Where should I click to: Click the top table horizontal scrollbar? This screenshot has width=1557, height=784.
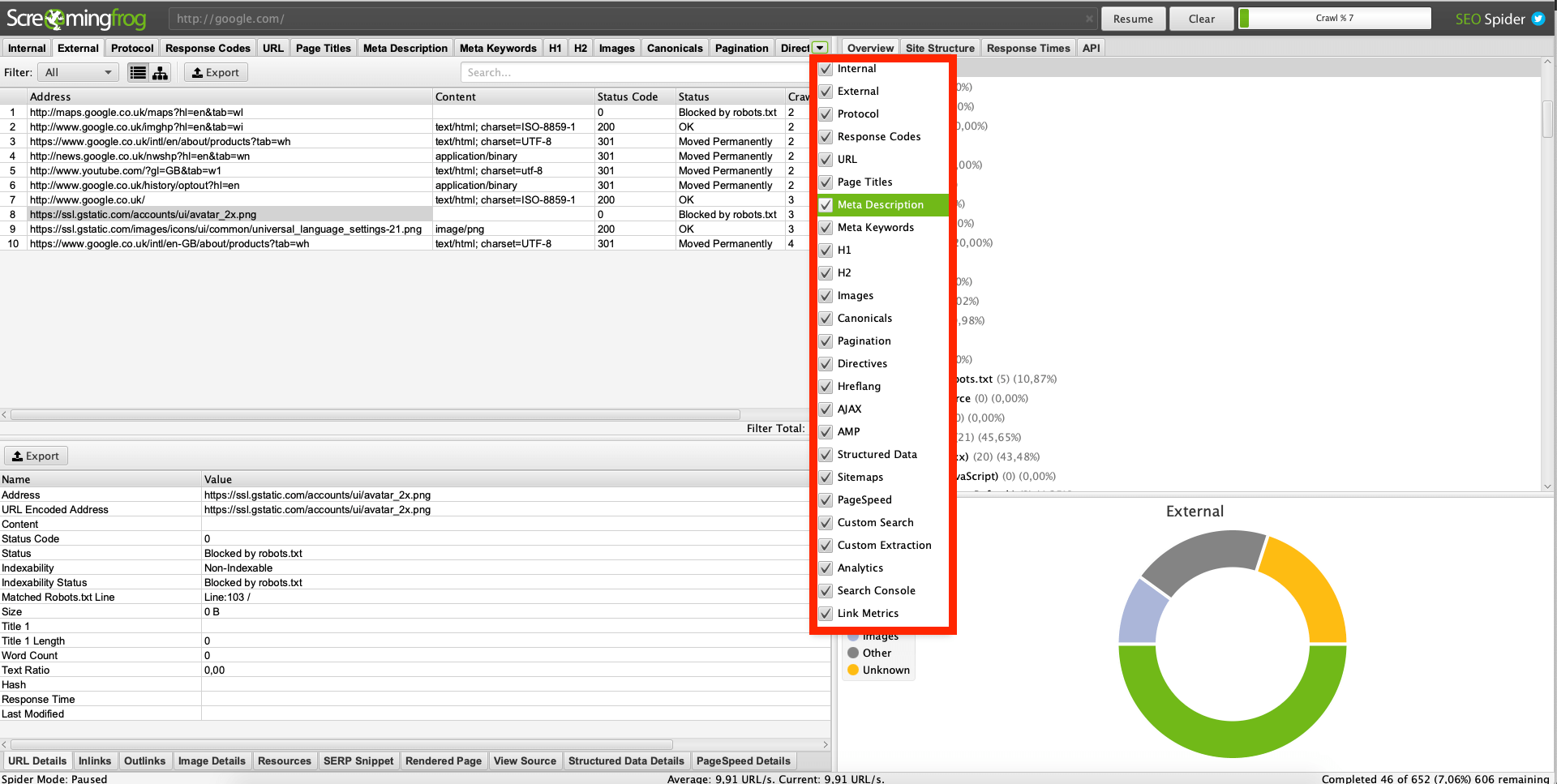click(x=375, y=414)
